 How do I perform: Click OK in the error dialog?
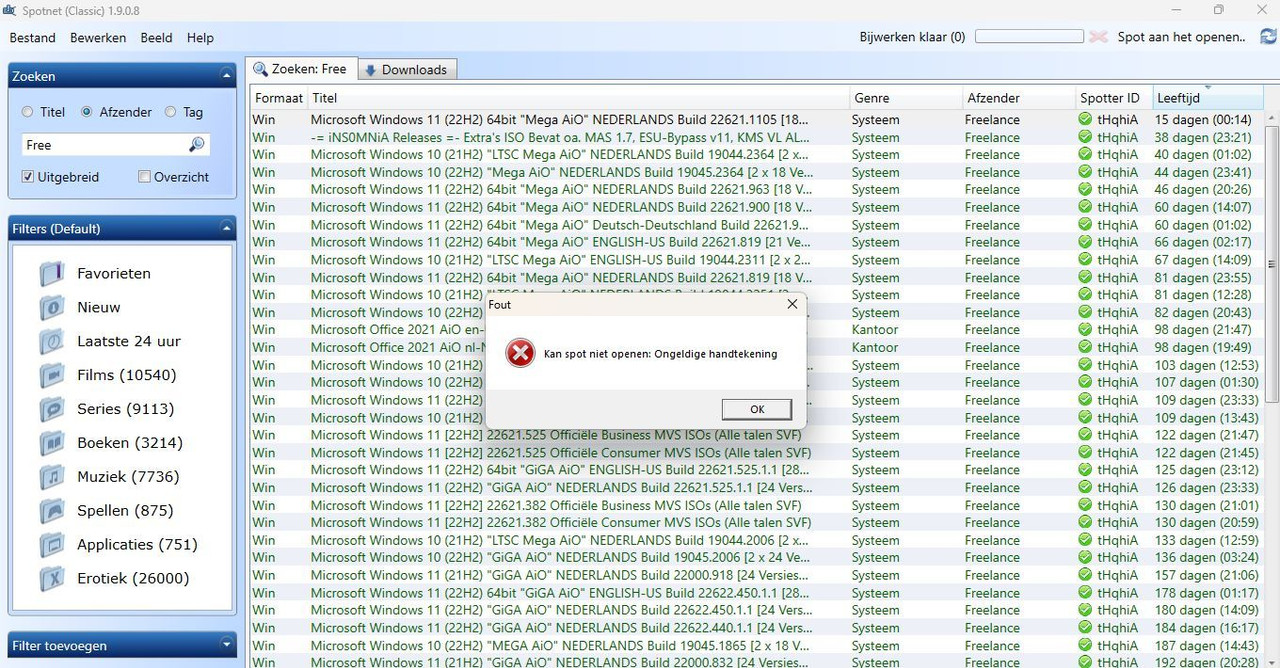(x=757, y=409)
